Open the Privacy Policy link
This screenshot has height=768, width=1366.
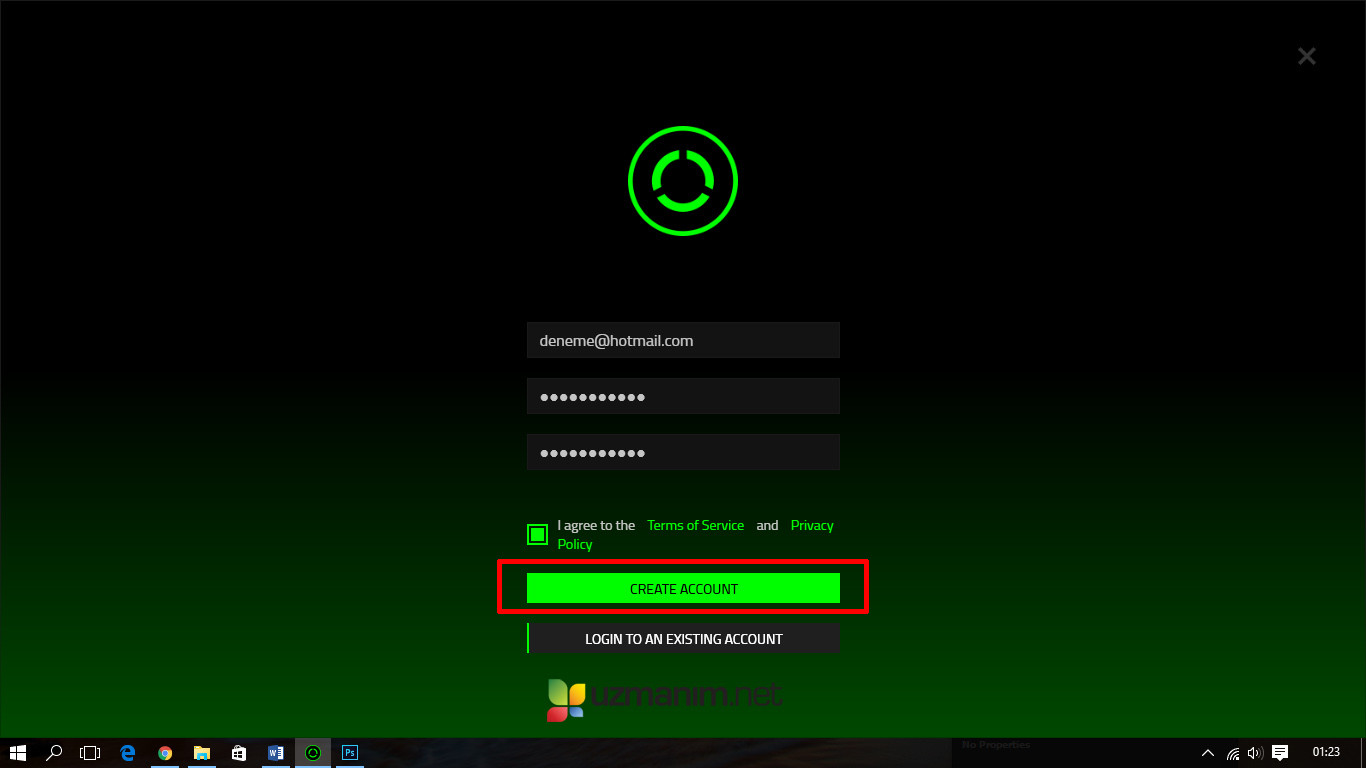click(695, 535)
